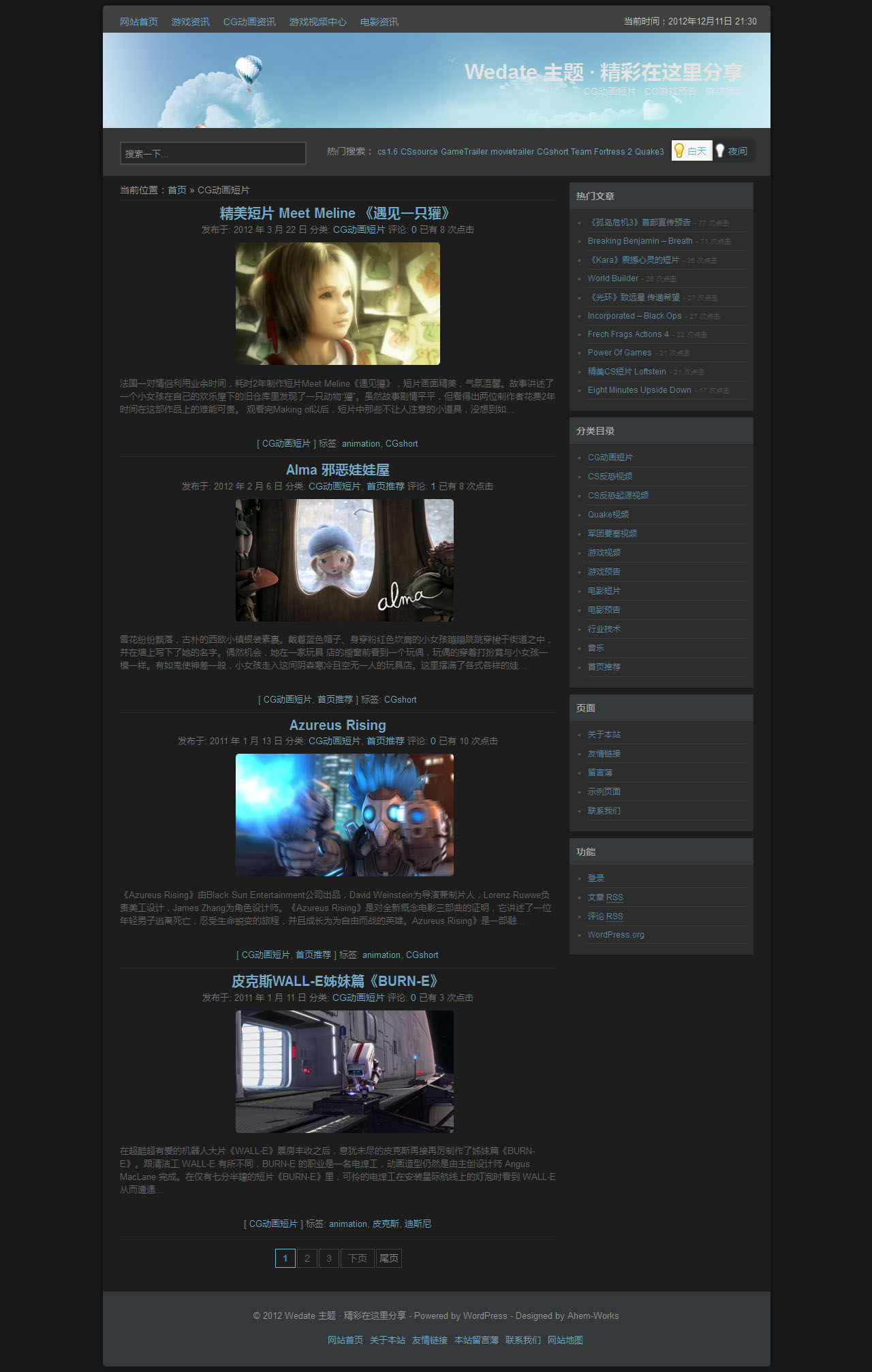This screenshot has width=872, height=1372.
Task: Open the 行业技术 category
Action: coord(604,629)
